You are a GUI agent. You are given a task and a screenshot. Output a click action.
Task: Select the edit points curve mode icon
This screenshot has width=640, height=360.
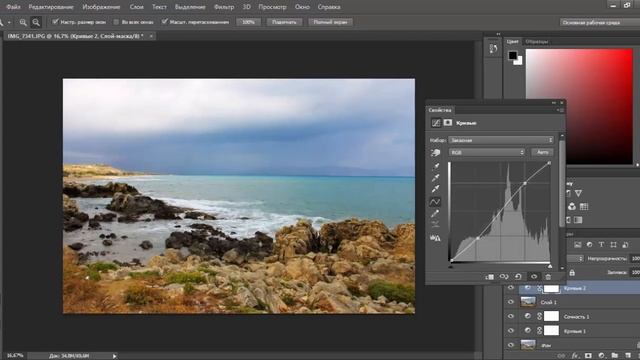(435, 202)
